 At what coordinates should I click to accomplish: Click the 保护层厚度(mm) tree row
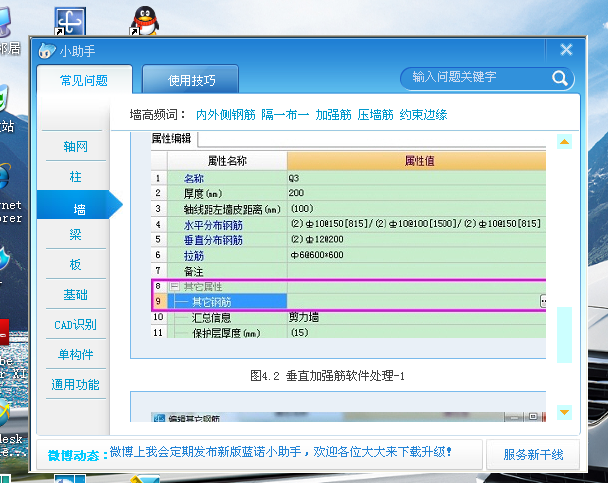coord(349,333)
